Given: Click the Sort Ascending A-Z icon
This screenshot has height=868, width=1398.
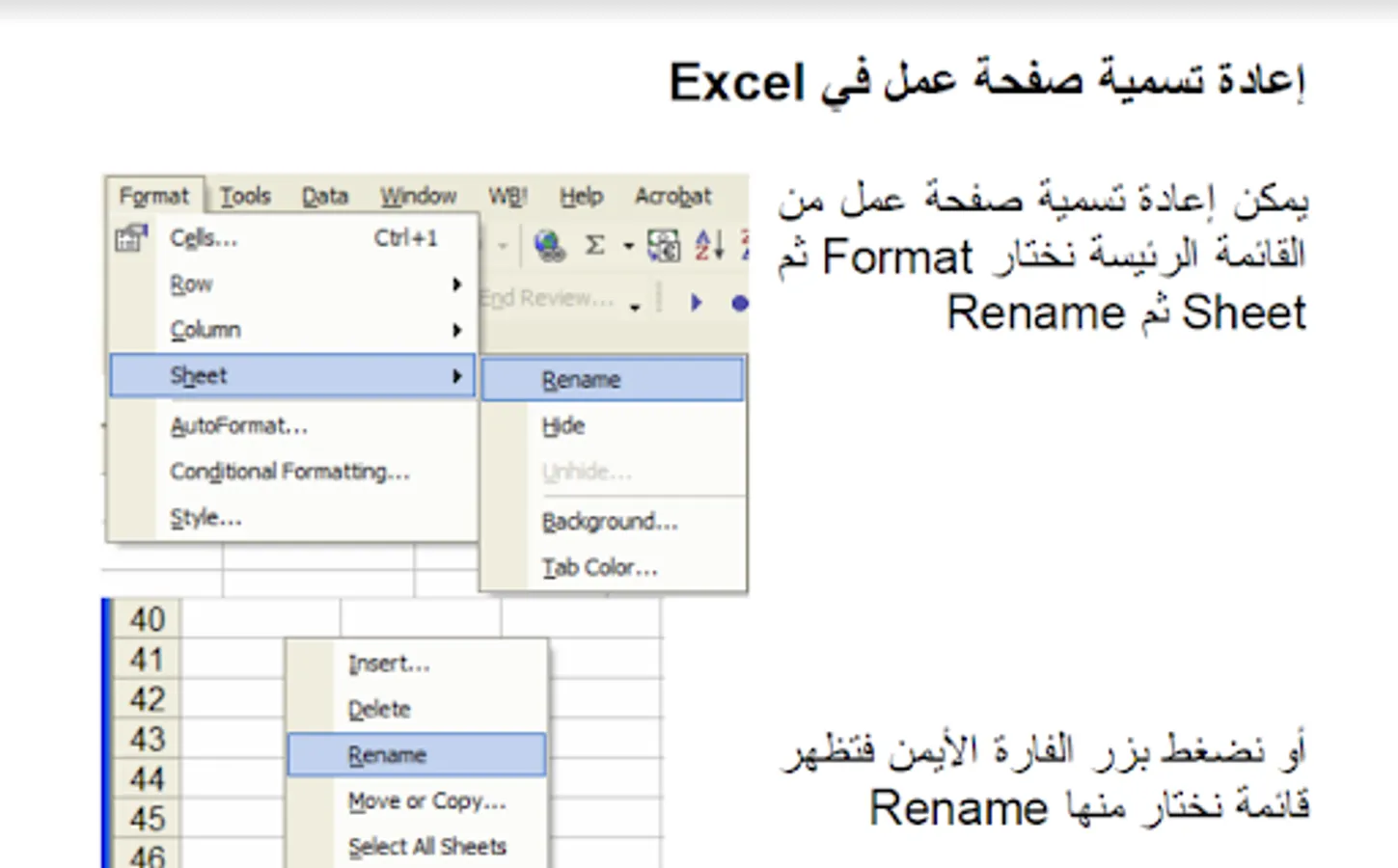Looking at the screenshot, I should coord(709,245).
